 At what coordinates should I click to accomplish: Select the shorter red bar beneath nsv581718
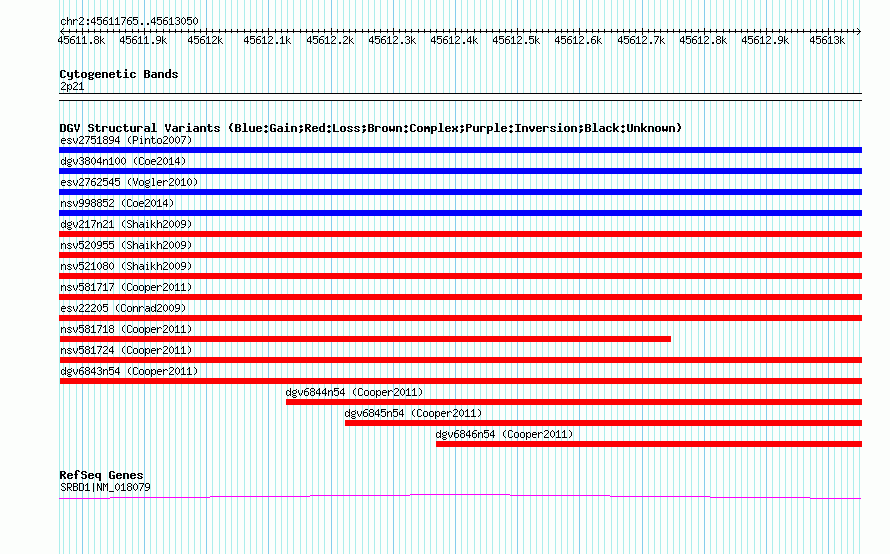pyautogui.click(x=365, y=339)
